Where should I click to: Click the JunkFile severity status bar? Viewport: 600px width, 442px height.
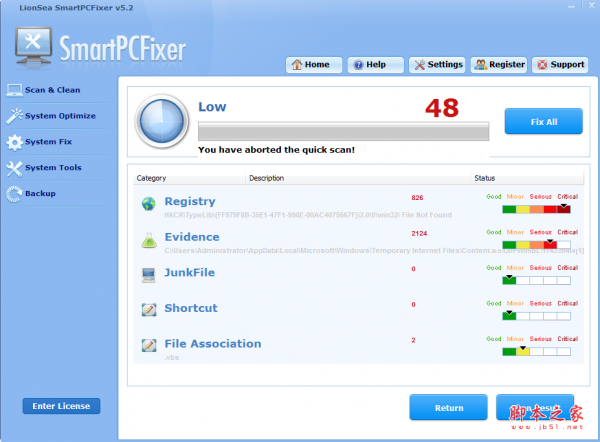click(x=536, y=280)
